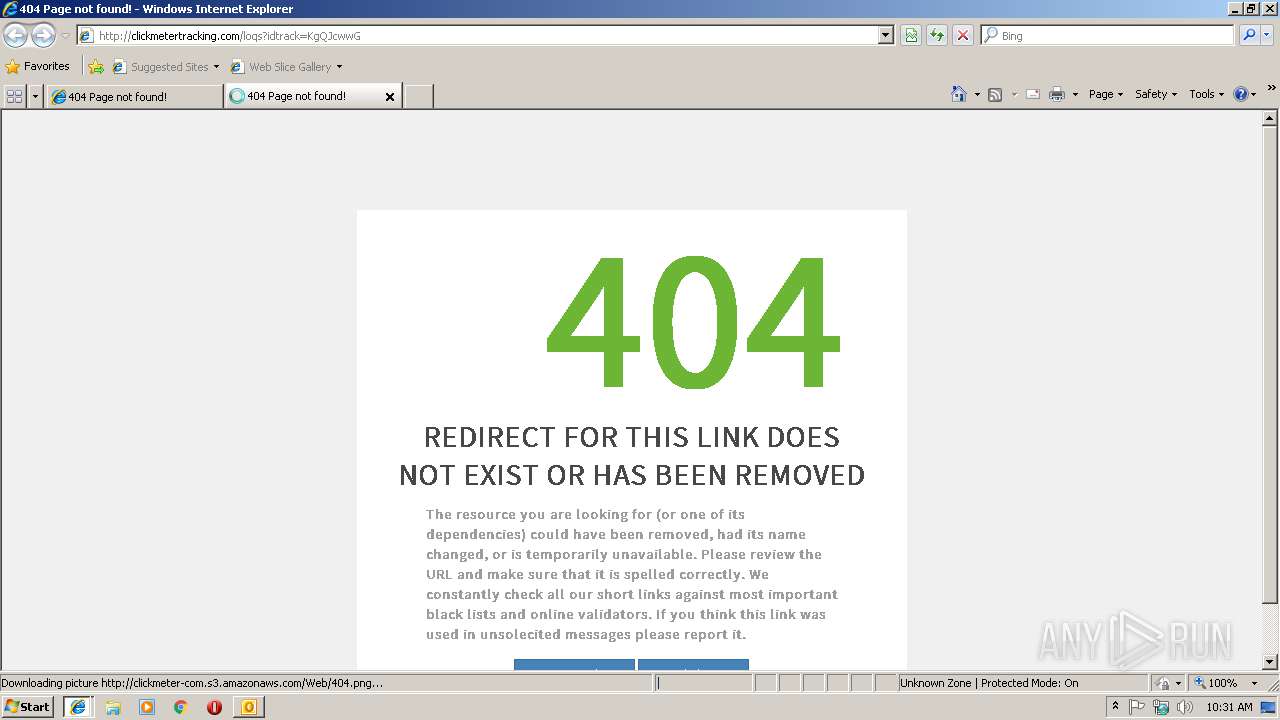Viewport: 1280px width, 720px height.
Task: Open the Opera taskbar icon
Action: point(214,707)
